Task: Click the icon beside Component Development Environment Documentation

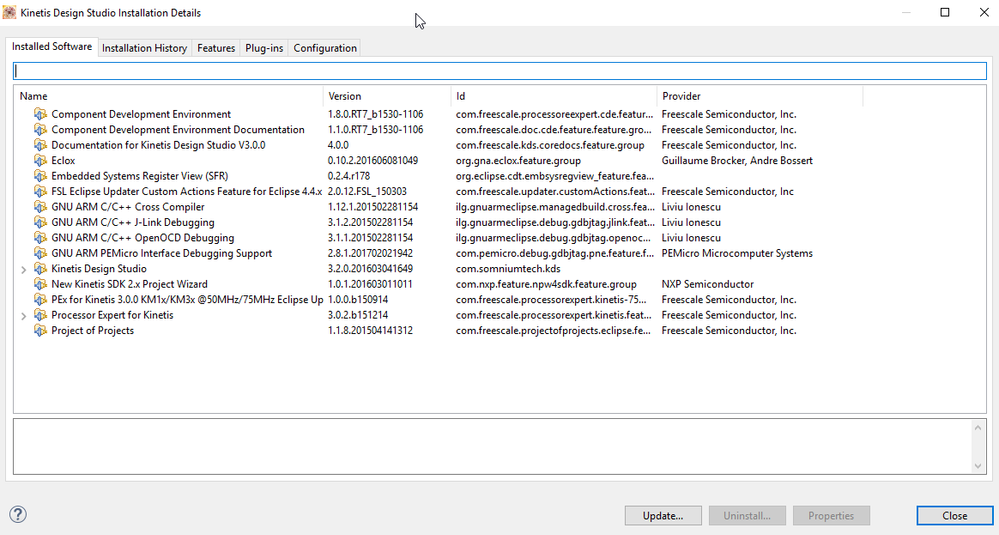Action: coord(40,129)
